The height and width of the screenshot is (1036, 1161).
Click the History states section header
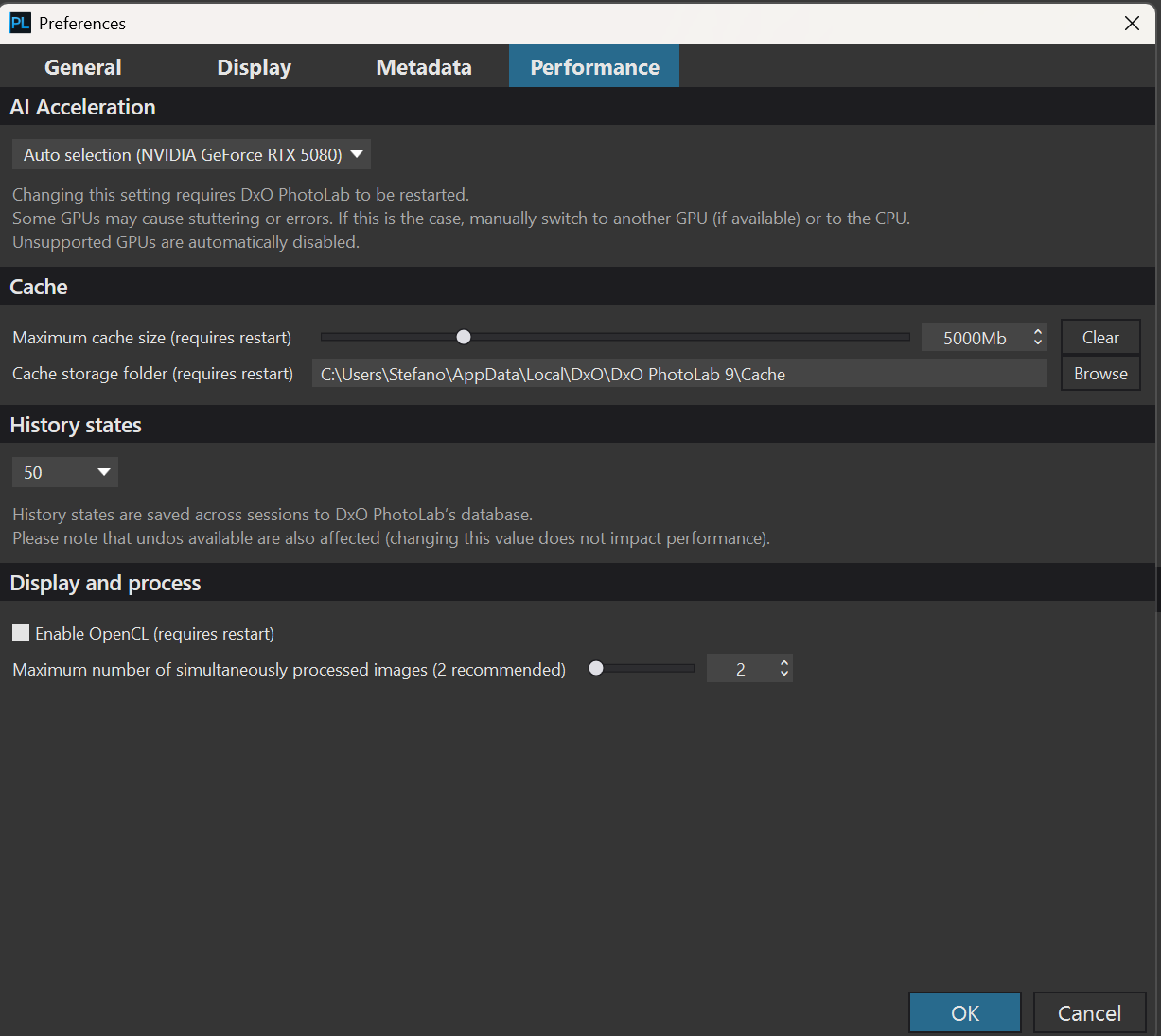[76, 425]
